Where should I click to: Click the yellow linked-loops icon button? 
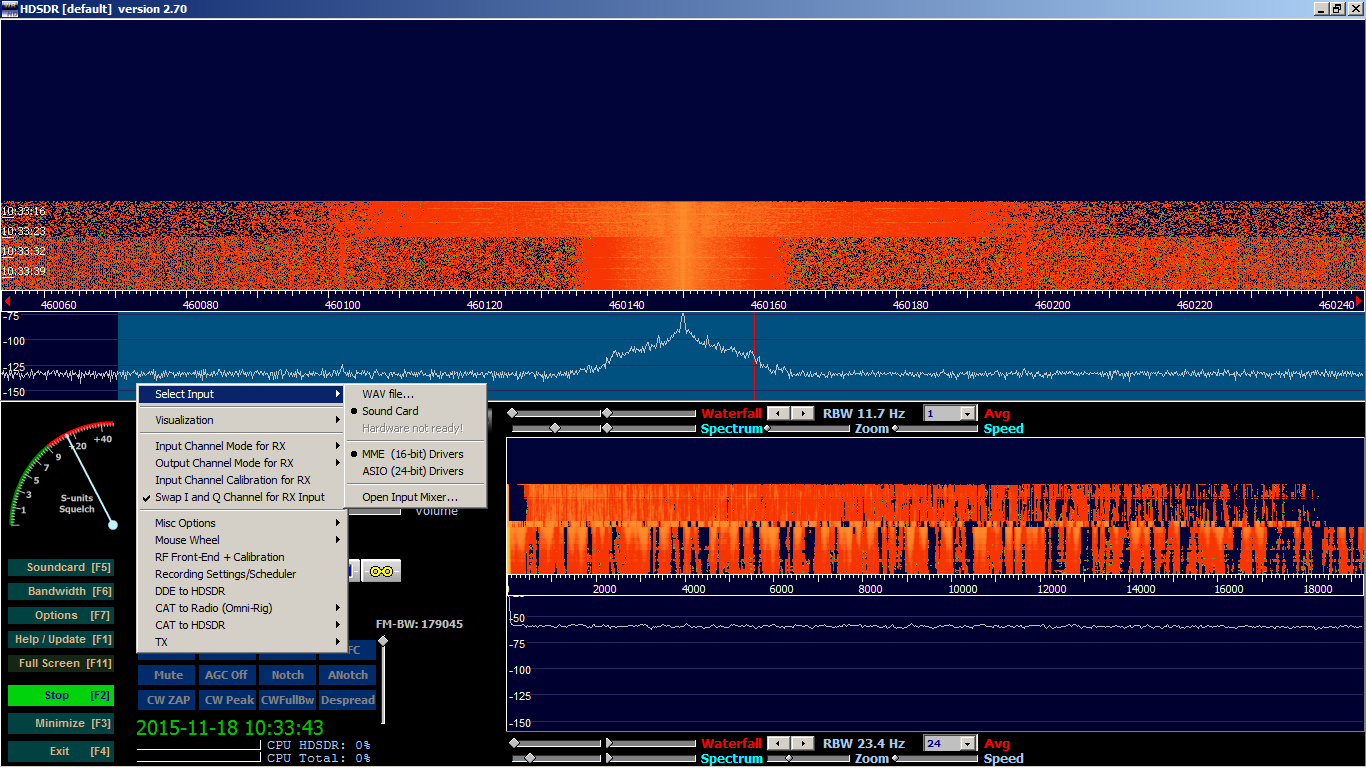point(381,571)
